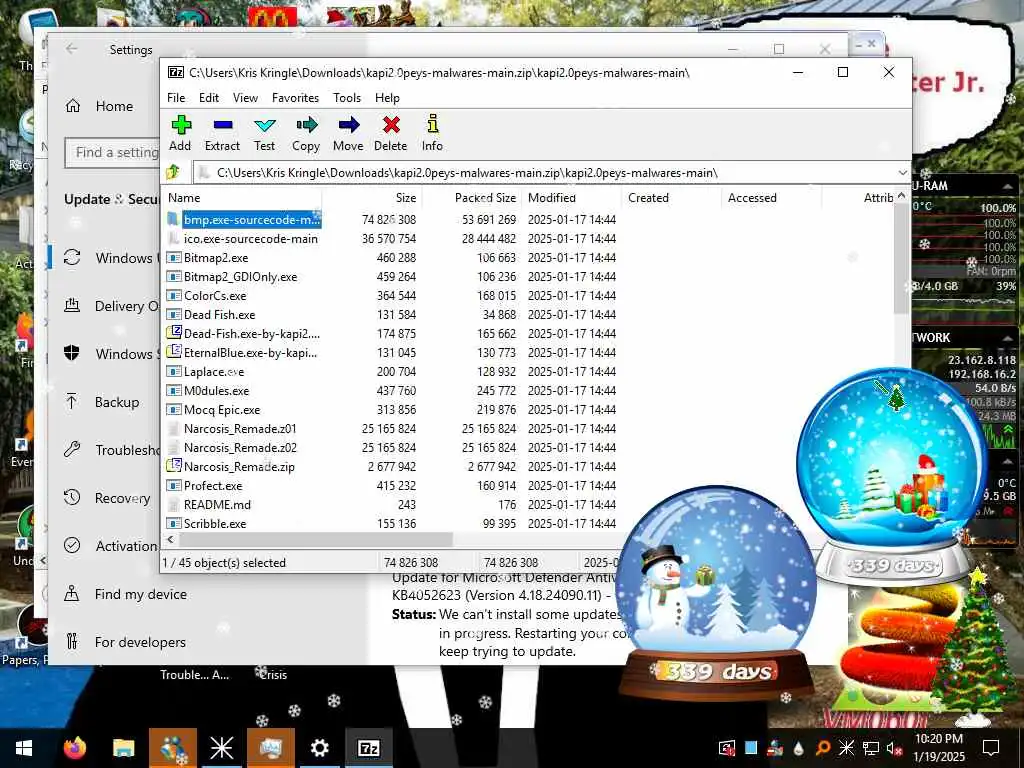Click the Move toolbar icon
This screenshot has width=1024, height=768.
pyautogui.click(x=348, y=133)
